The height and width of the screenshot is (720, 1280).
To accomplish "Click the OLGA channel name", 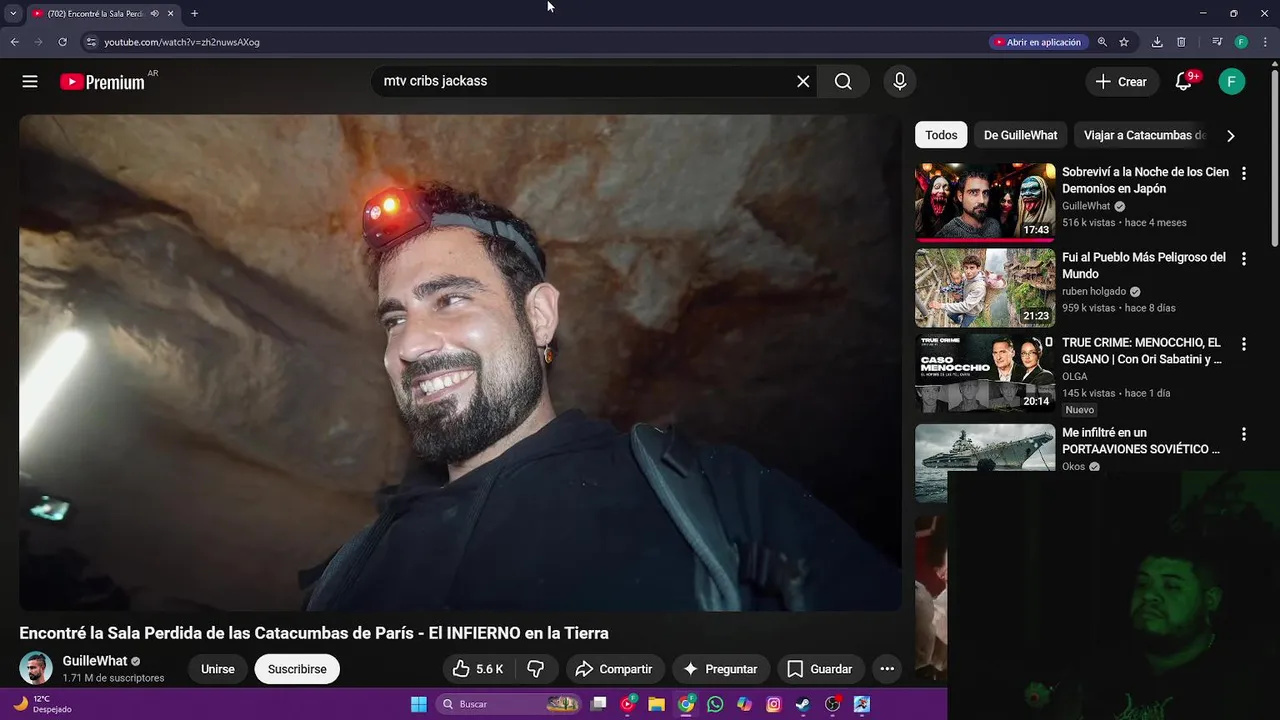I will click(x=1075, y=377).
